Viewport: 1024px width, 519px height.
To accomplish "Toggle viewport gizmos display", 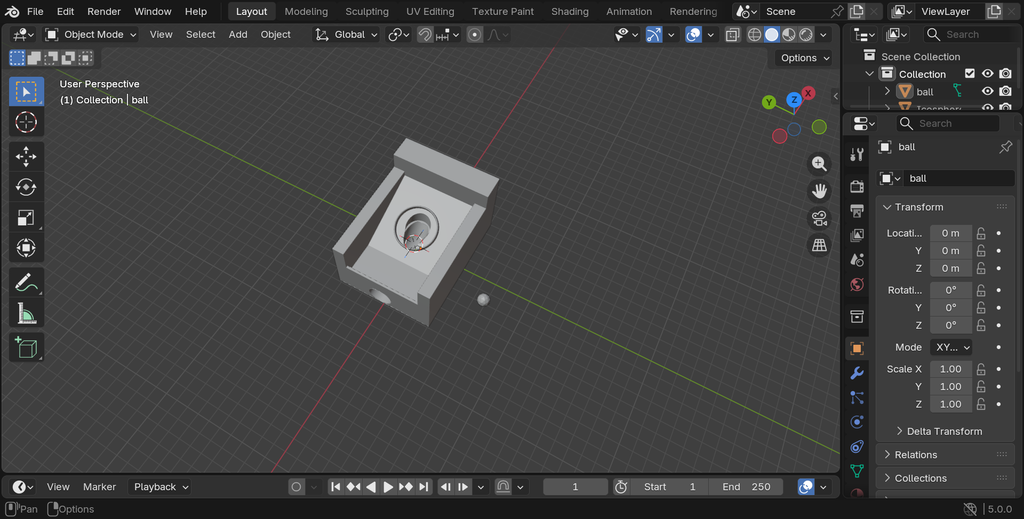I will point(654,35).
